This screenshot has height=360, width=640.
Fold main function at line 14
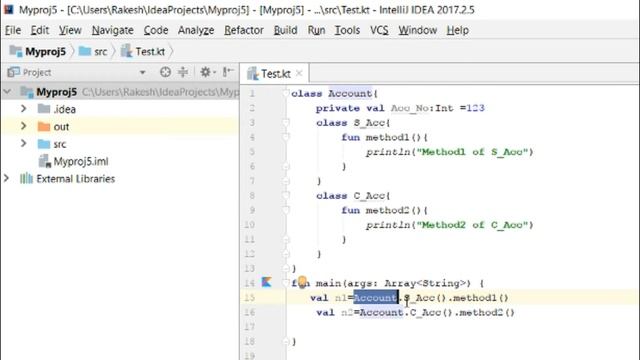pyautogui.click(x=286, y=283)
